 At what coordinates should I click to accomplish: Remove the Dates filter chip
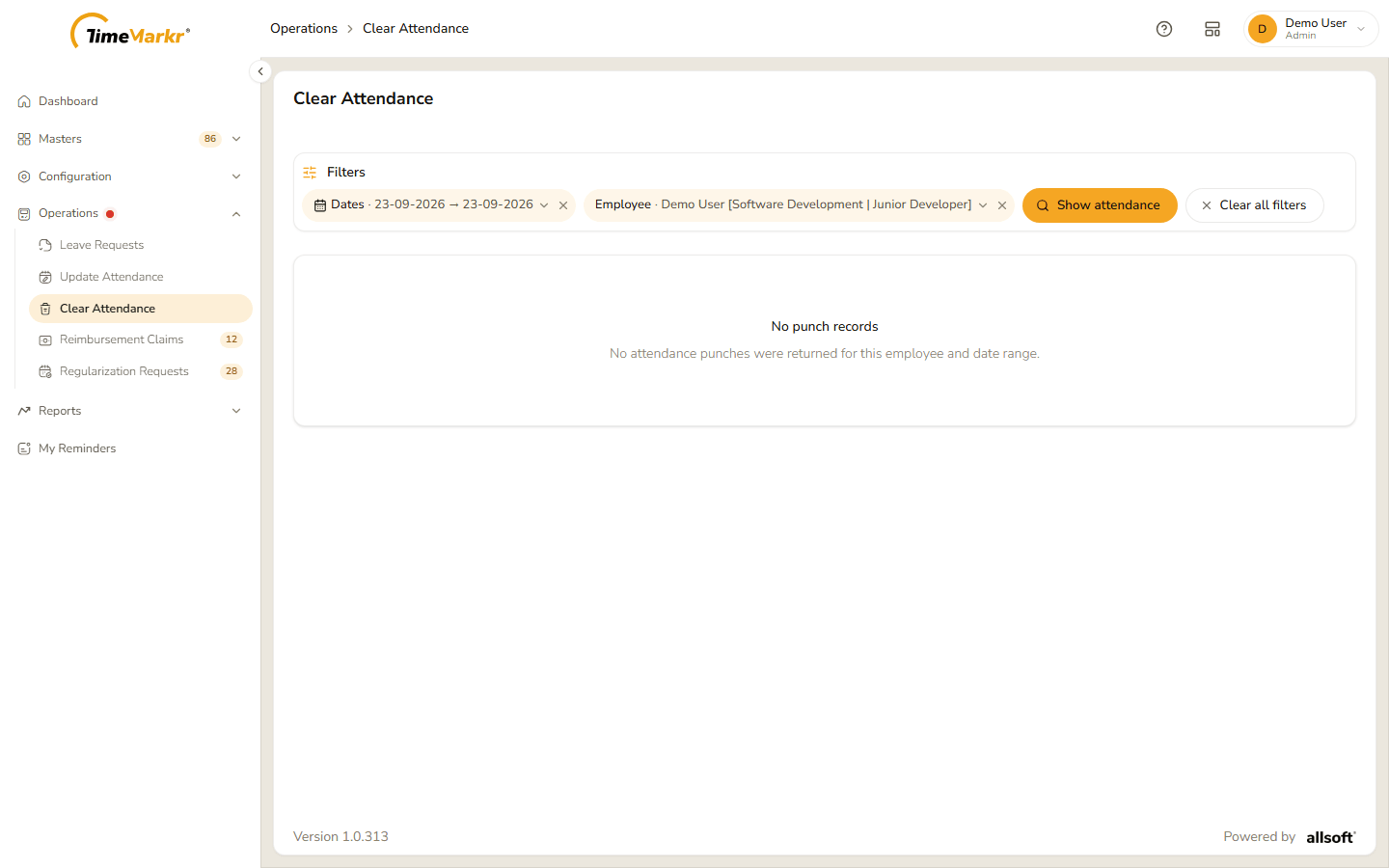coord(563,205)
